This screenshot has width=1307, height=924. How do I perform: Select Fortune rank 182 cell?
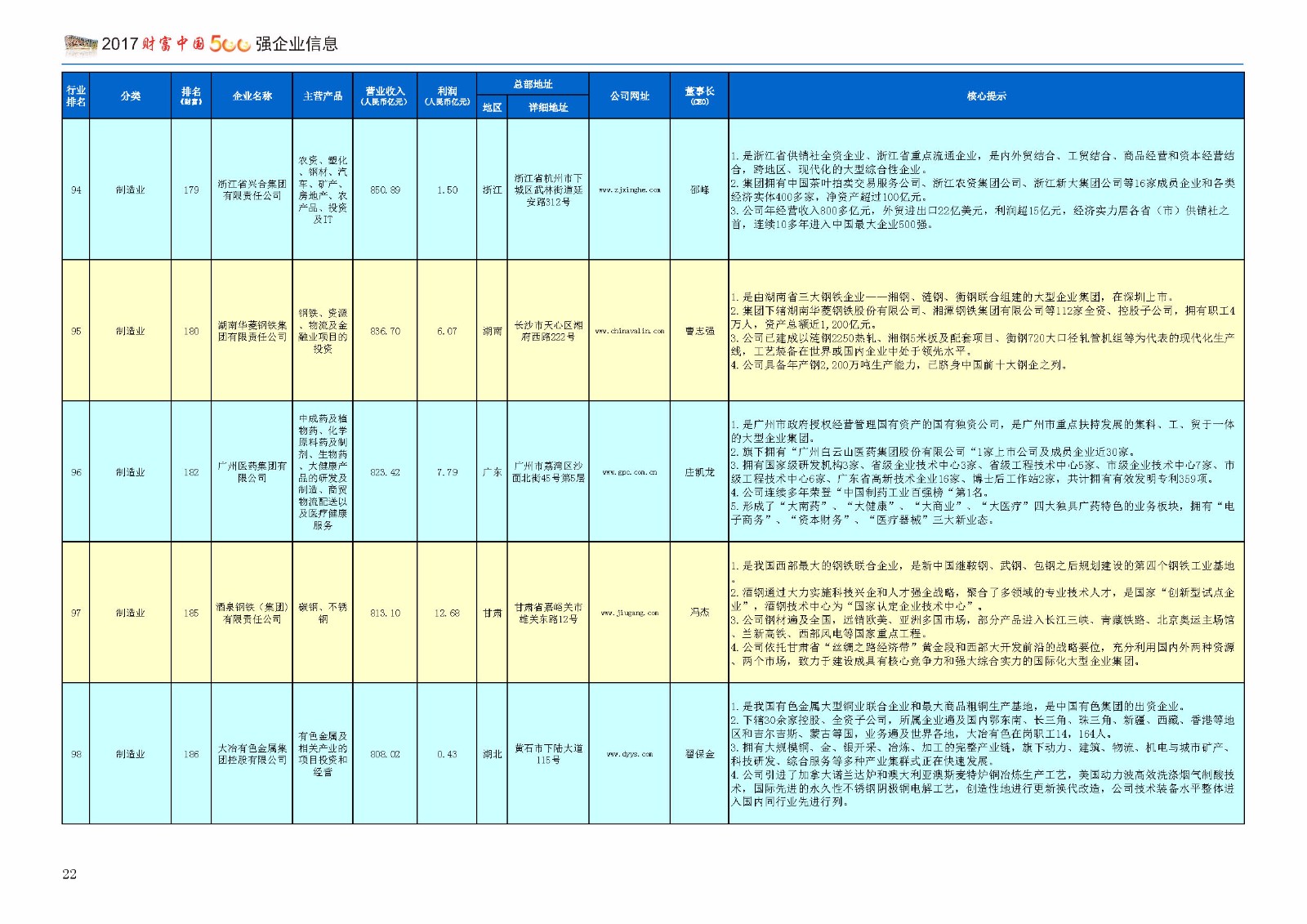[x=191, y=472]
